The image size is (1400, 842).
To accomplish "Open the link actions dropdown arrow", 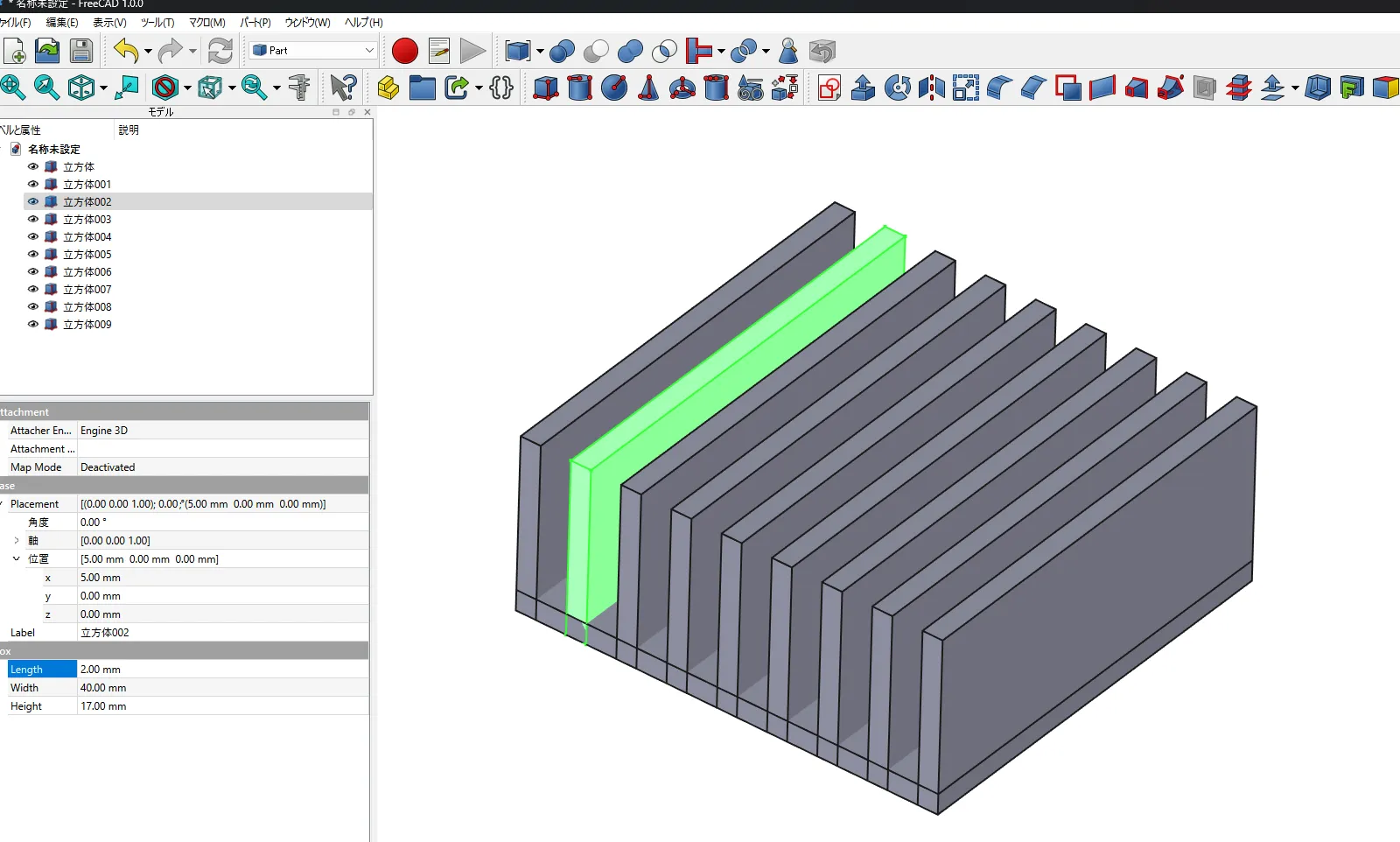I will 479,88.
